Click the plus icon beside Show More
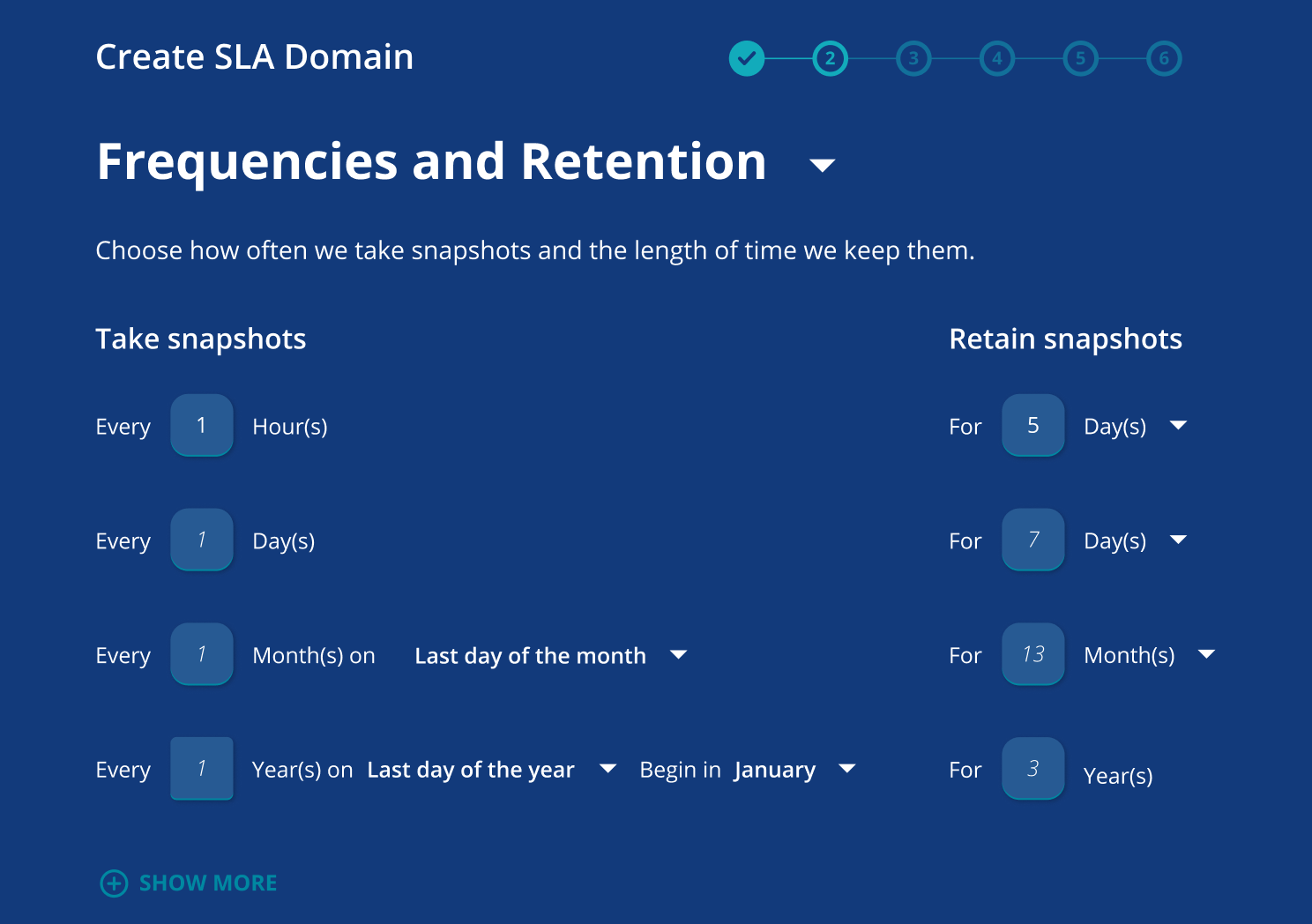This screenshot has height=924, width=1312. (x=114, y=883)
